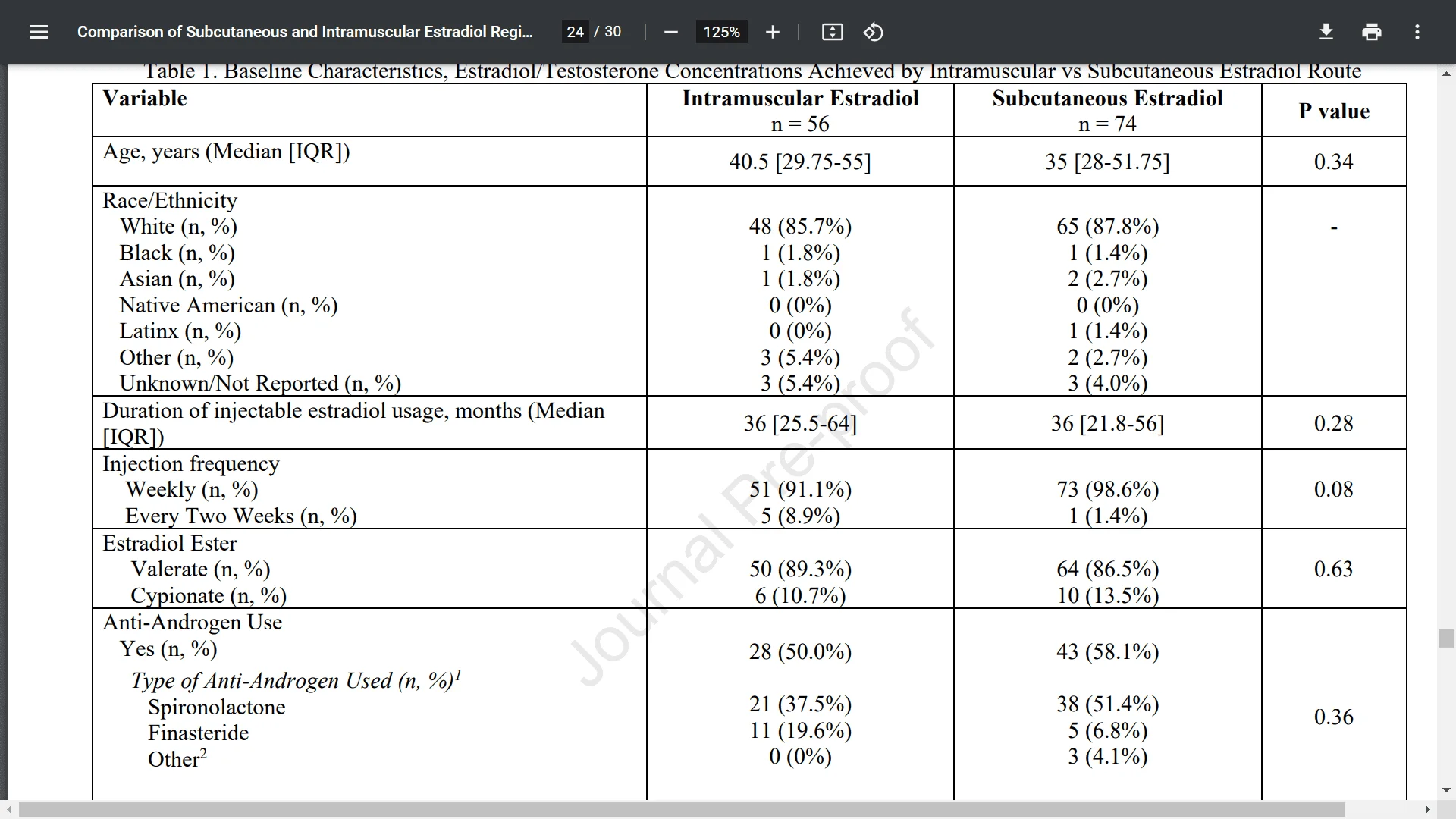Click the P value "0.34"
Viewport: 1456px width, 819px height.
[1334, 162]
